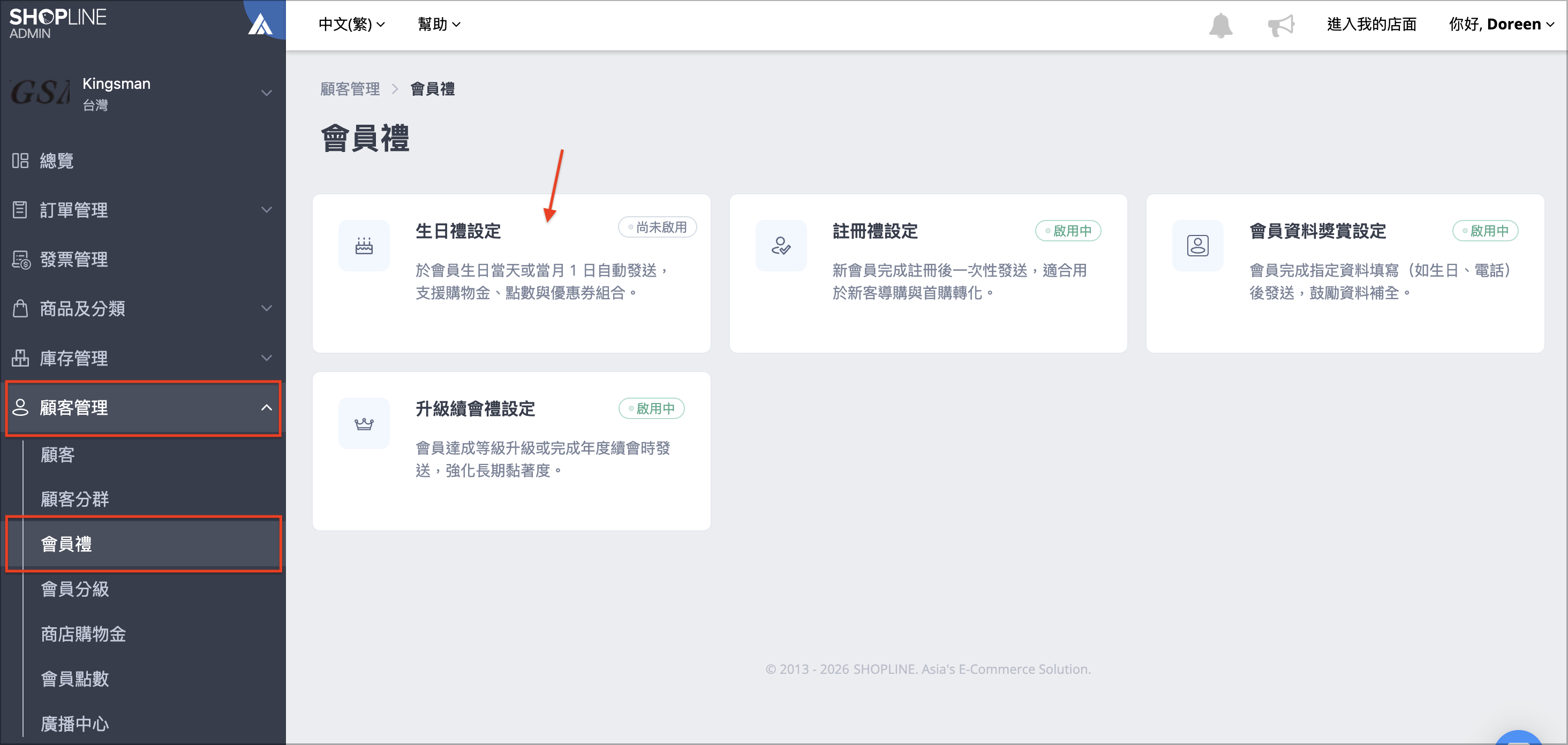
Task: Click the blue triangle app badge icon
Action: point(260,24)
